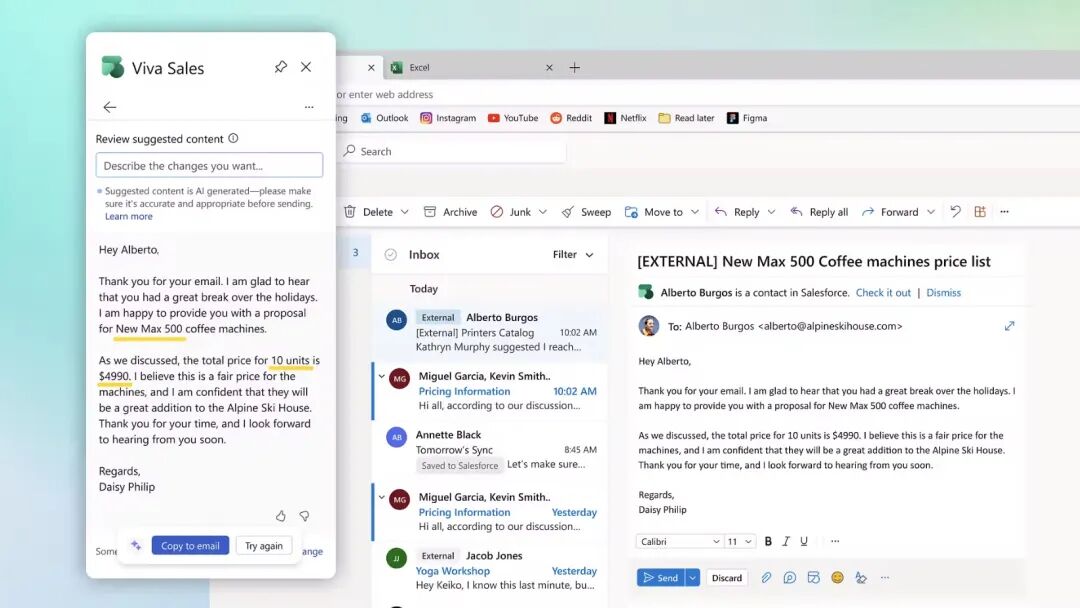The height and width of the screenshot is (608, 1080).
Task: Toggle the select all circle beside Inbox
Action: [x=391, y=255]
